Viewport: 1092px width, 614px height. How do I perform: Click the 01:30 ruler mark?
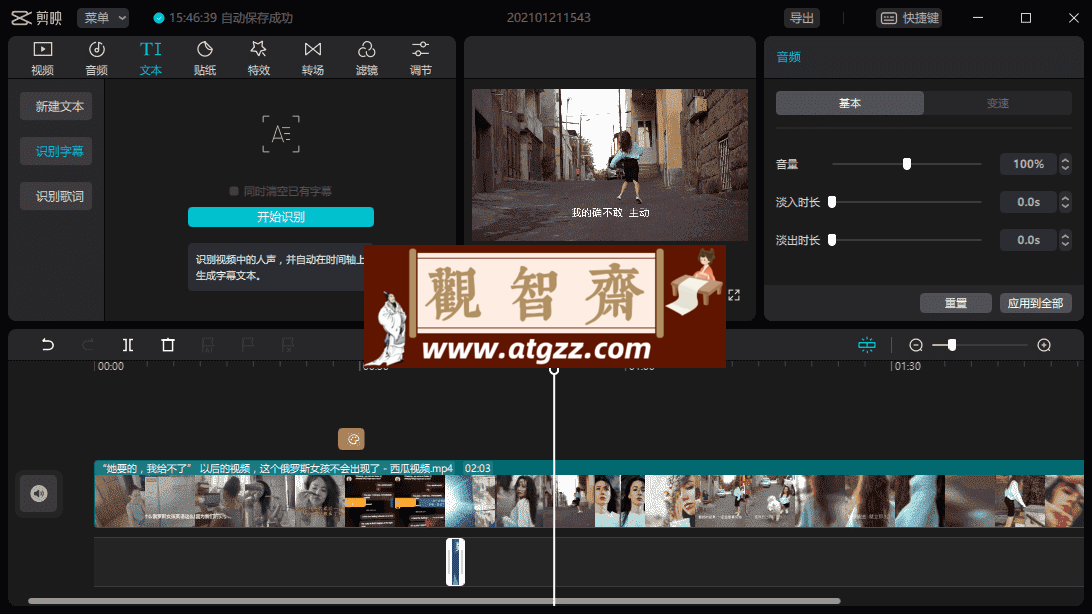click(x=907, y=366)
